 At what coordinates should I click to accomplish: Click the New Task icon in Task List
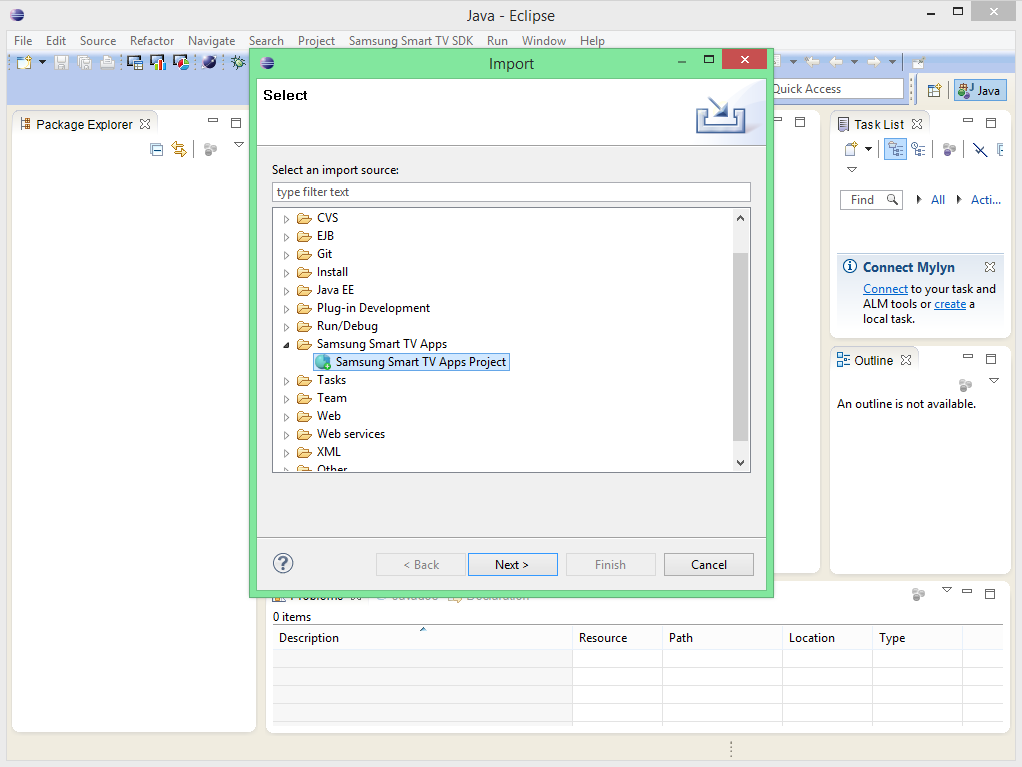851,149
